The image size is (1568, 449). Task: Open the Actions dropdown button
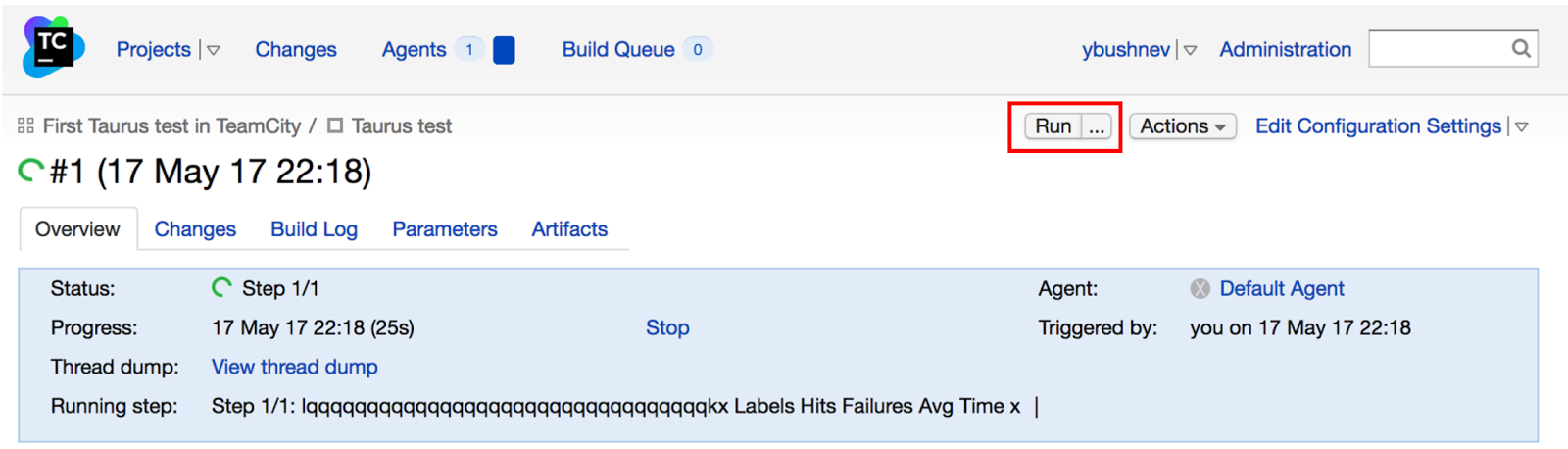coord(1183,126)
